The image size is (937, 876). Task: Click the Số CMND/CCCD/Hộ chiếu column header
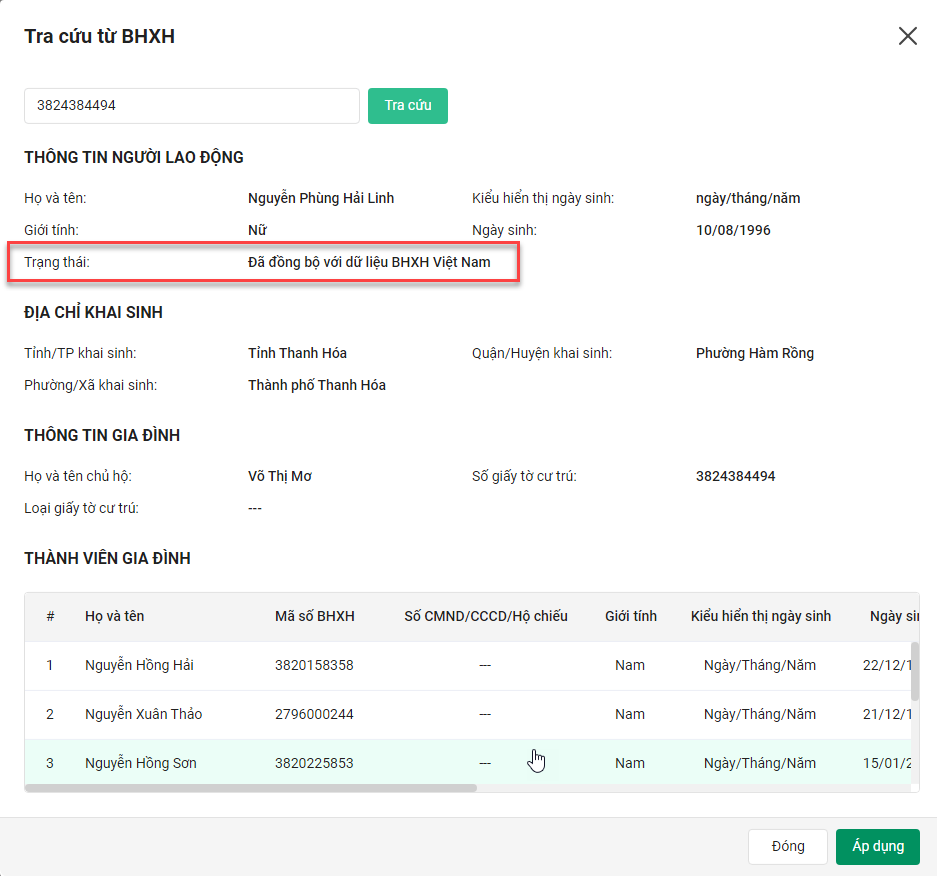pyautogui.click(x=485, y=616)
